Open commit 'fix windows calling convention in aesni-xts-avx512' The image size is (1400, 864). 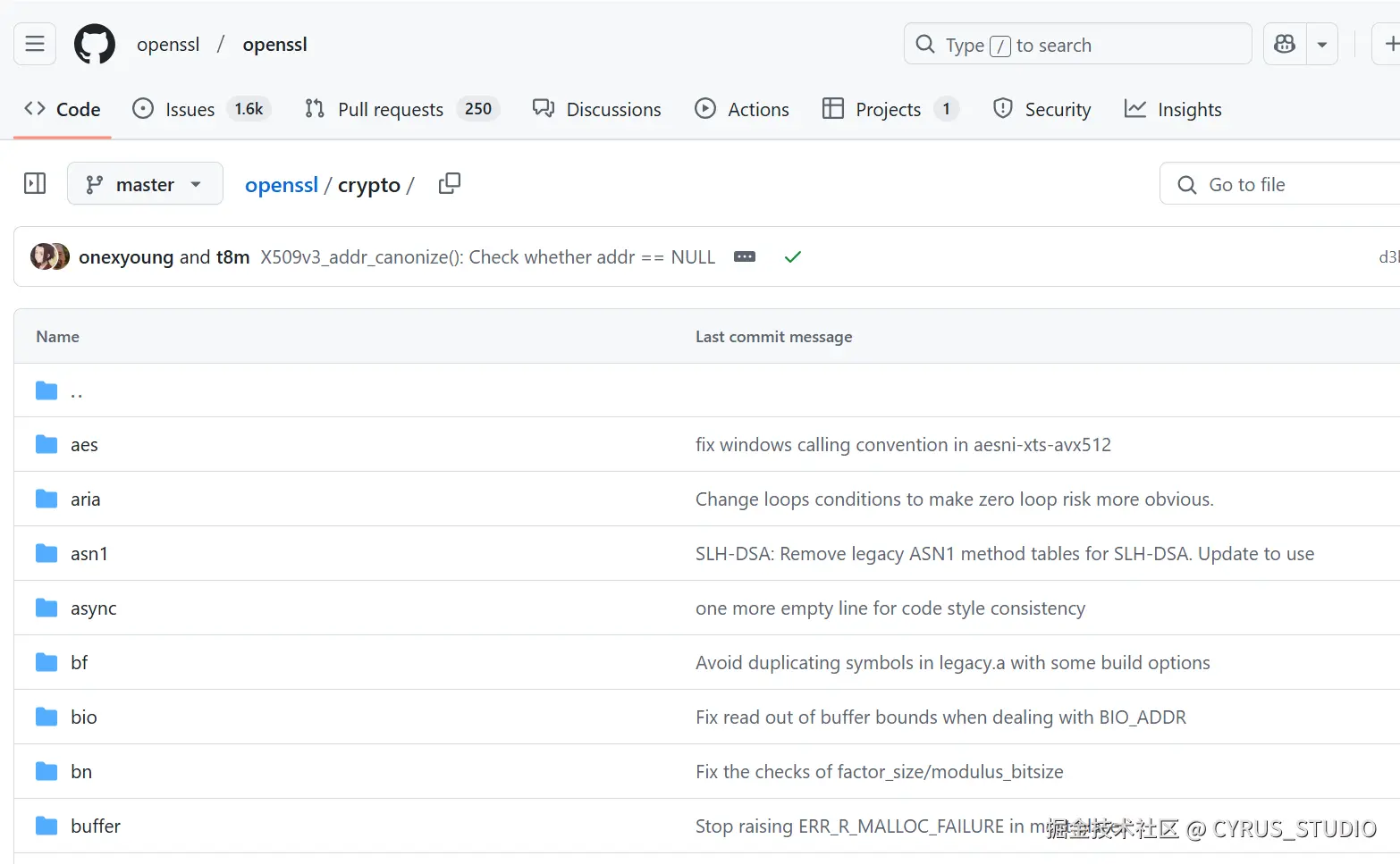pos(903,445)
